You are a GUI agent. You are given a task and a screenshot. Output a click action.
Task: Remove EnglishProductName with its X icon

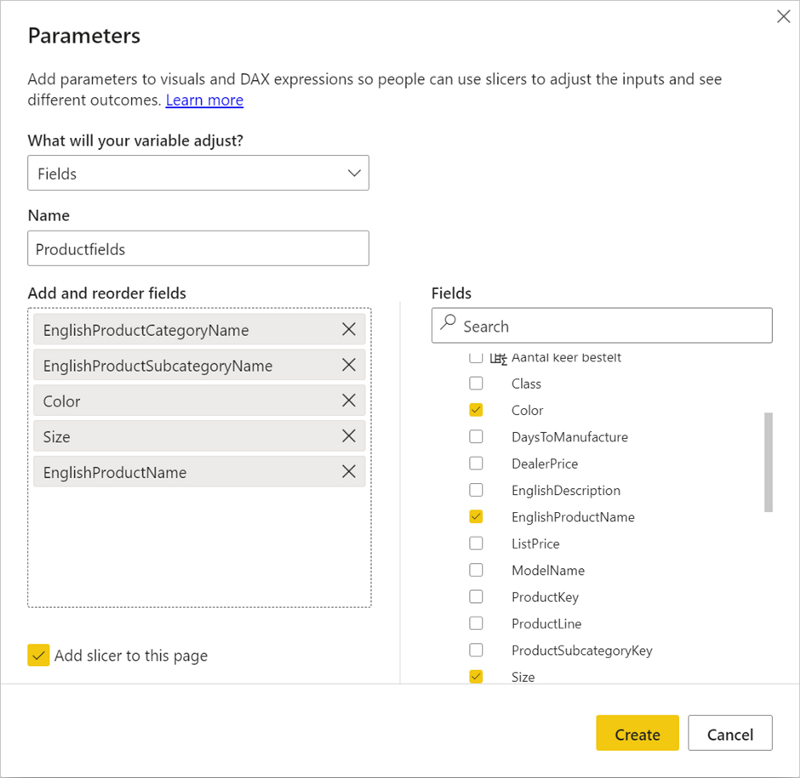(x=349, y=472)
